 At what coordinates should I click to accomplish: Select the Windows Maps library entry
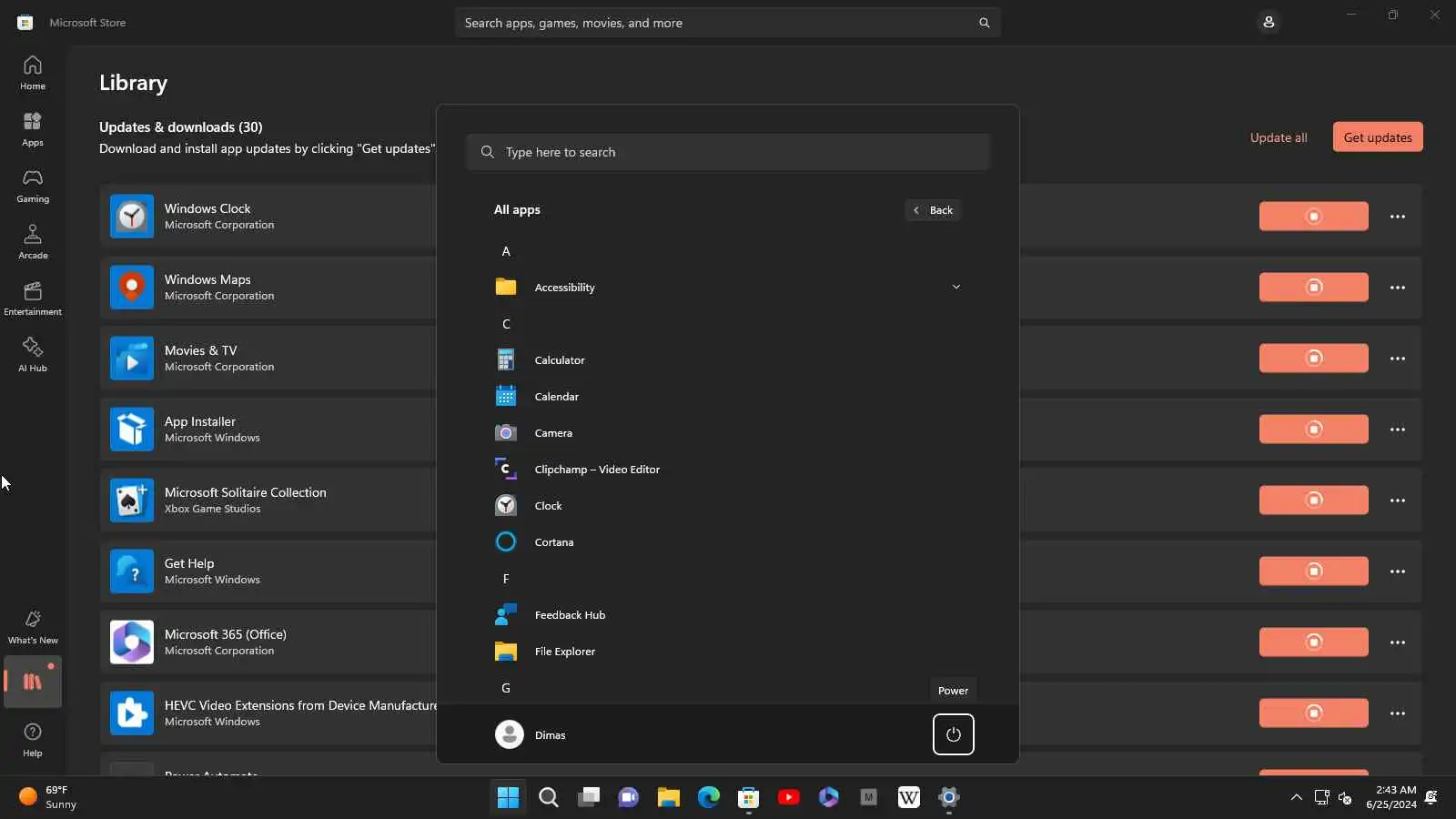click(761, 288)
